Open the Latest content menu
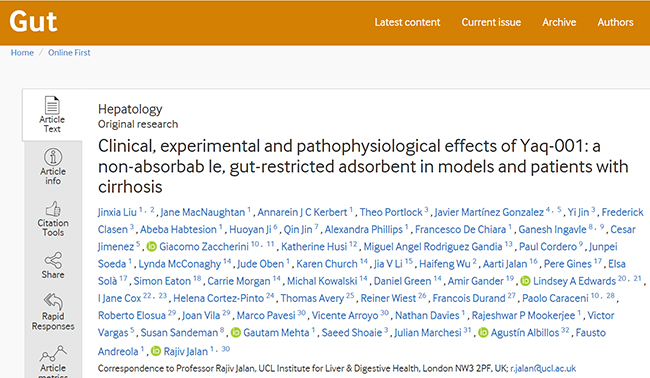Viewport: 650px width, 378px height. pos(407,22)
